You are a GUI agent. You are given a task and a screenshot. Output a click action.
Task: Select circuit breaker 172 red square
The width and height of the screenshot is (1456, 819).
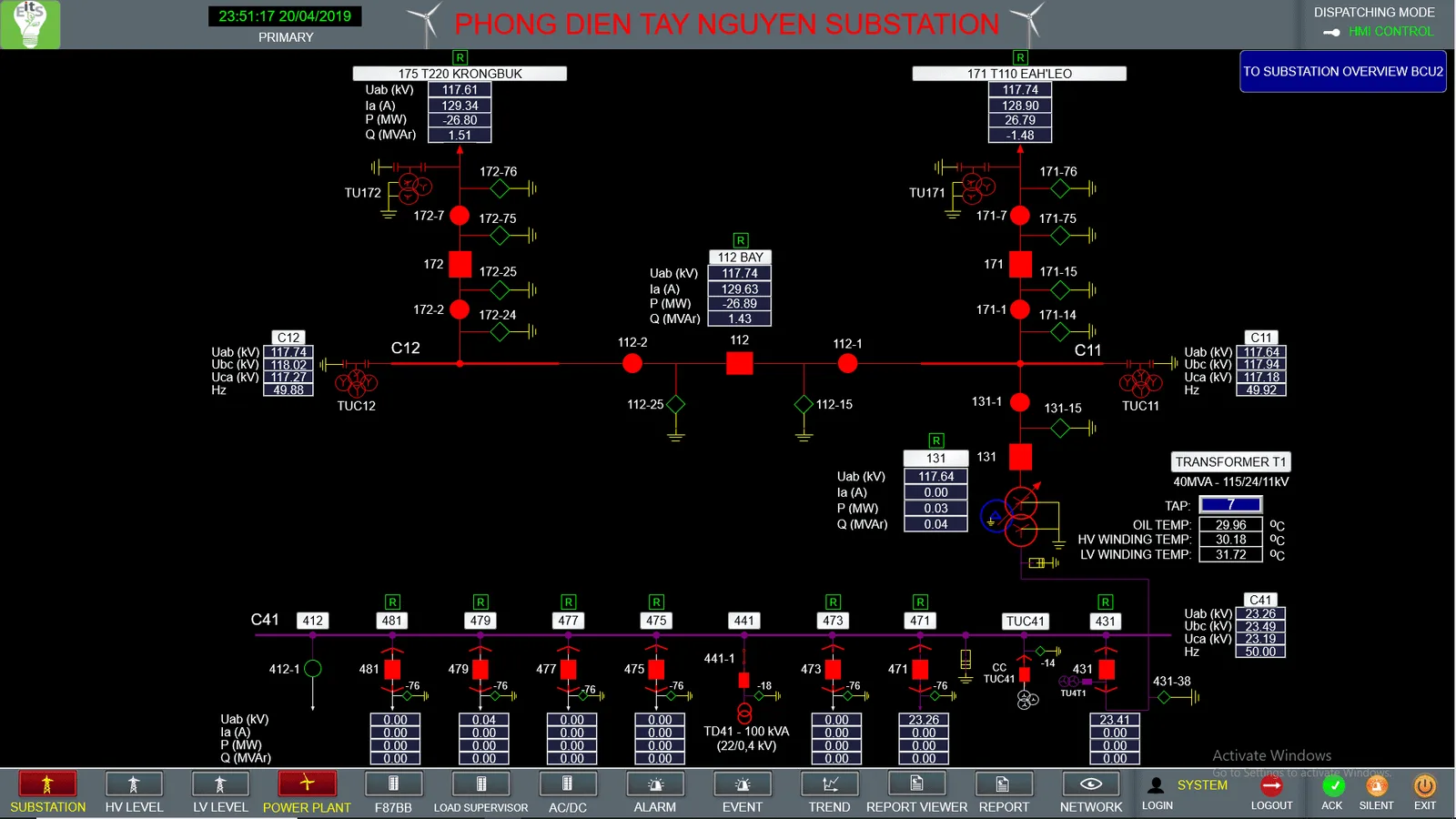point(460,264)
